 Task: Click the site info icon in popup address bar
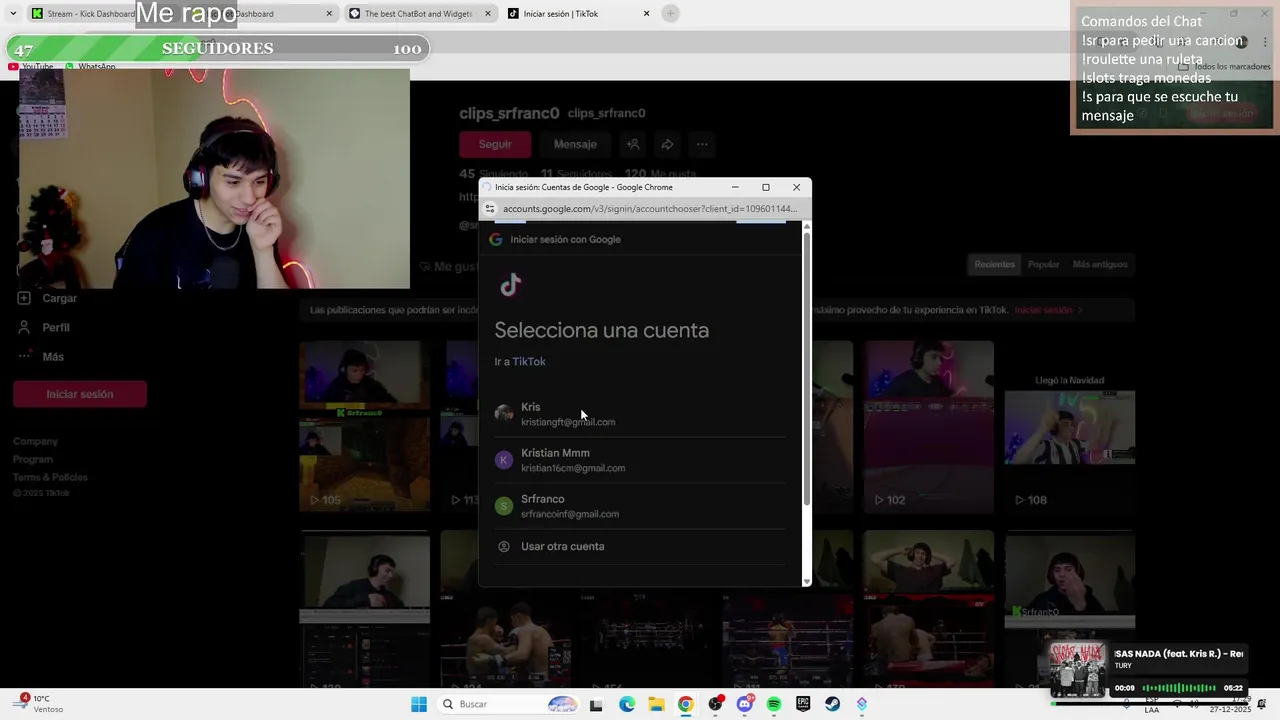[490, 209]
